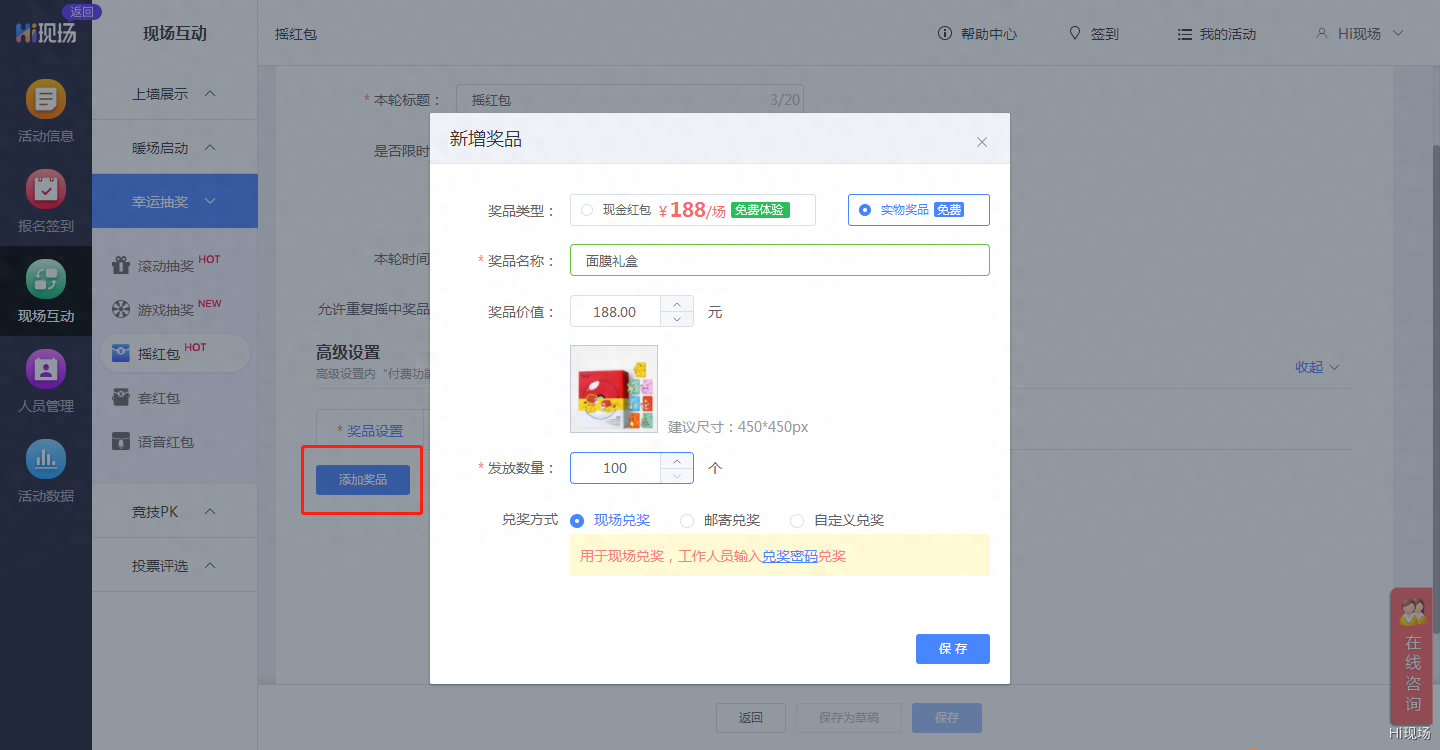This screenshot has width=1440, height=750.
Task: Switch to the 摇红包 tab
Action: point(296,33)
